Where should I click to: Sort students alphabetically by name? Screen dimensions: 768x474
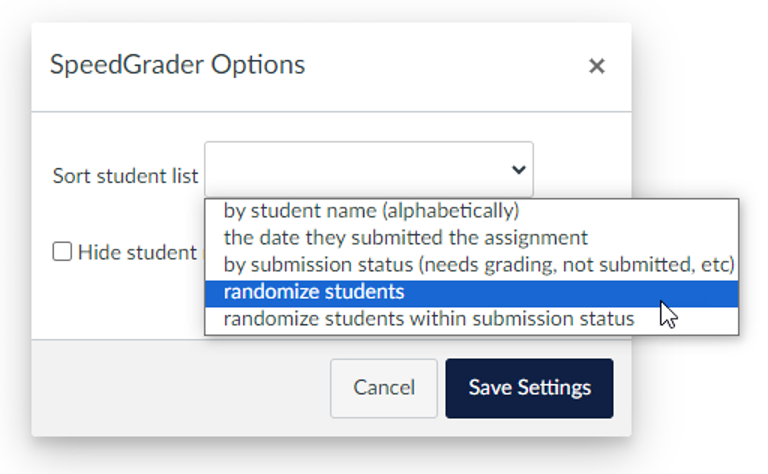click(x=371, y=211)
